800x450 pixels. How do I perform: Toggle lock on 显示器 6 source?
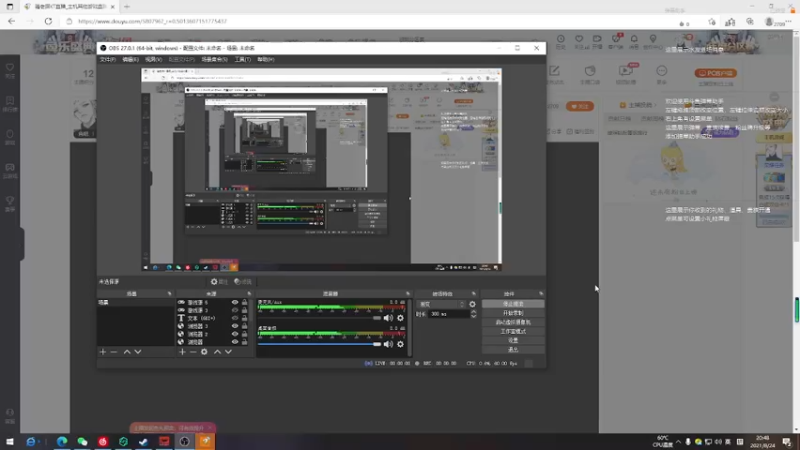244,303
